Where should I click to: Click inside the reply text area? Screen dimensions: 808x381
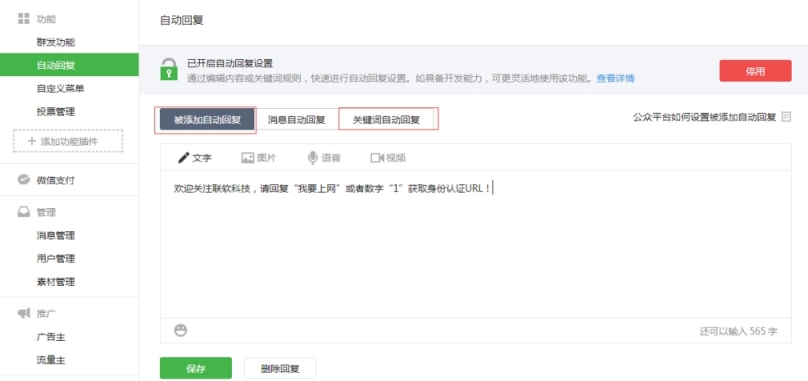pos(476,244)
